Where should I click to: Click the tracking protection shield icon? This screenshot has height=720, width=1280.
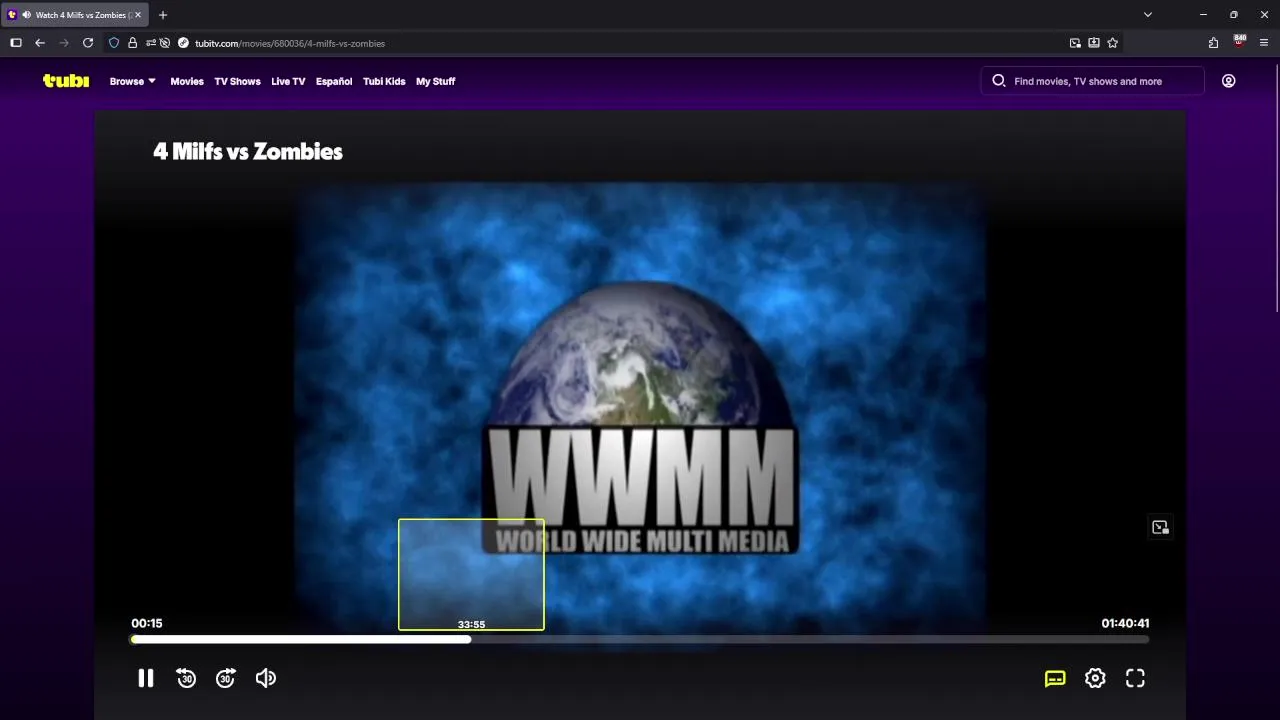point(114,43)
